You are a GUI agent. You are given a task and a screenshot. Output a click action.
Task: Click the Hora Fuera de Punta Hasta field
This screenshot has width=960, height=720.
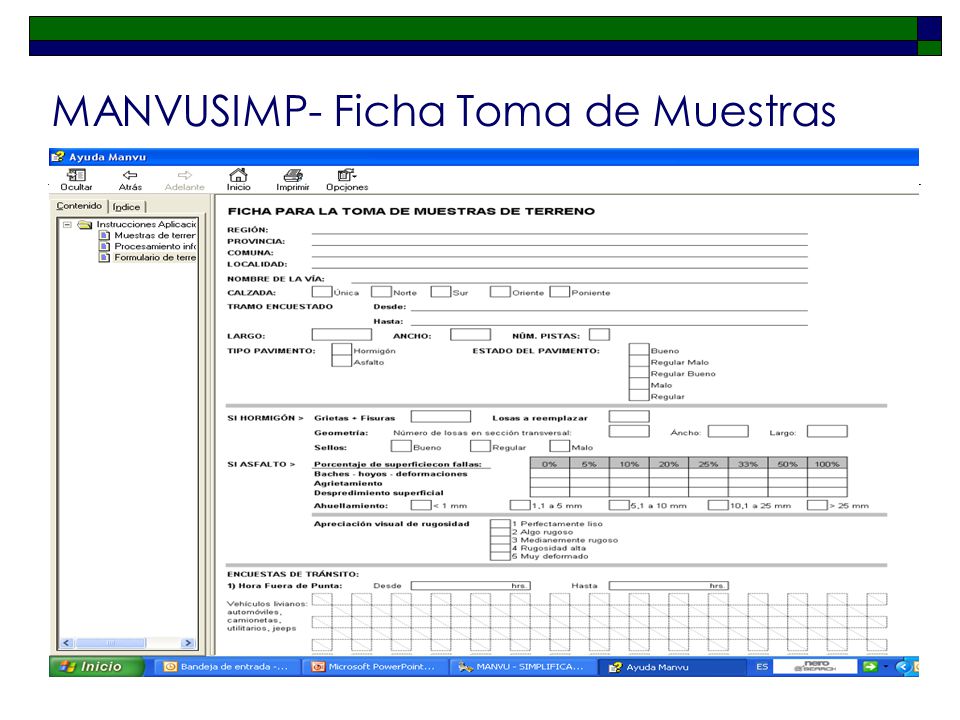[669, 585]
